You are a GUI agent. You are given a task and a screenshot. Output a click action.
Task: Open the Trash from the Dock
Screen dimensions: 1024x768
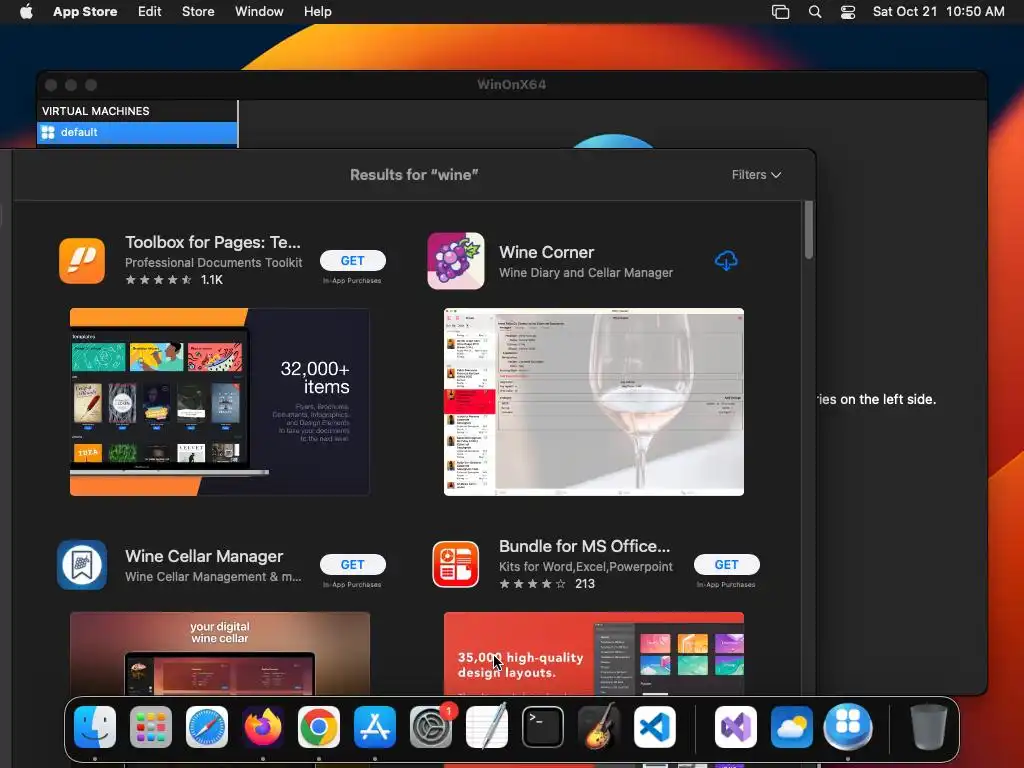click(929, 727)
